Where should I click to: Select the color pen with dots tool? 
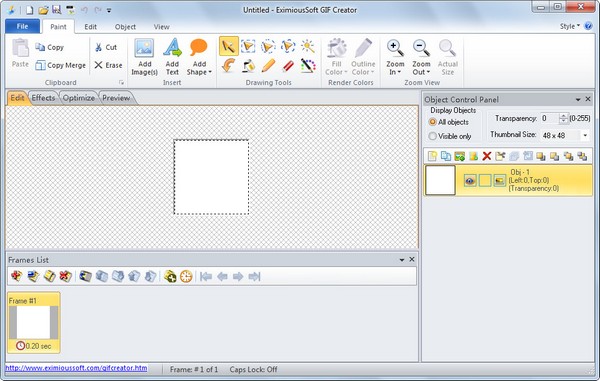[308, 66]
